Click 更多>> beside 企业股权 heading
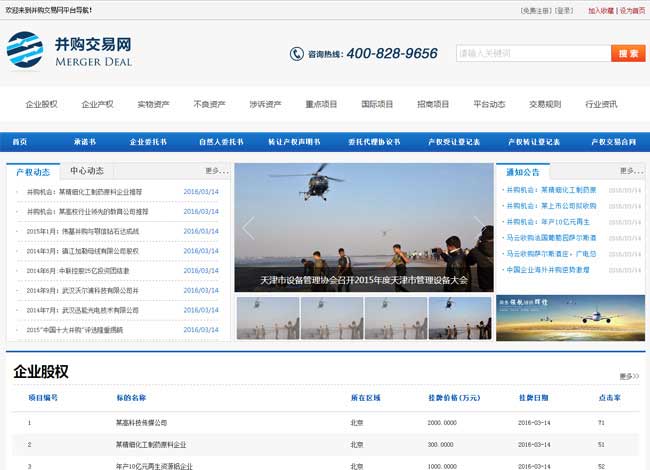Image resolution: width=650 pixels, height=470 pixels. click(x=629, y=376)
